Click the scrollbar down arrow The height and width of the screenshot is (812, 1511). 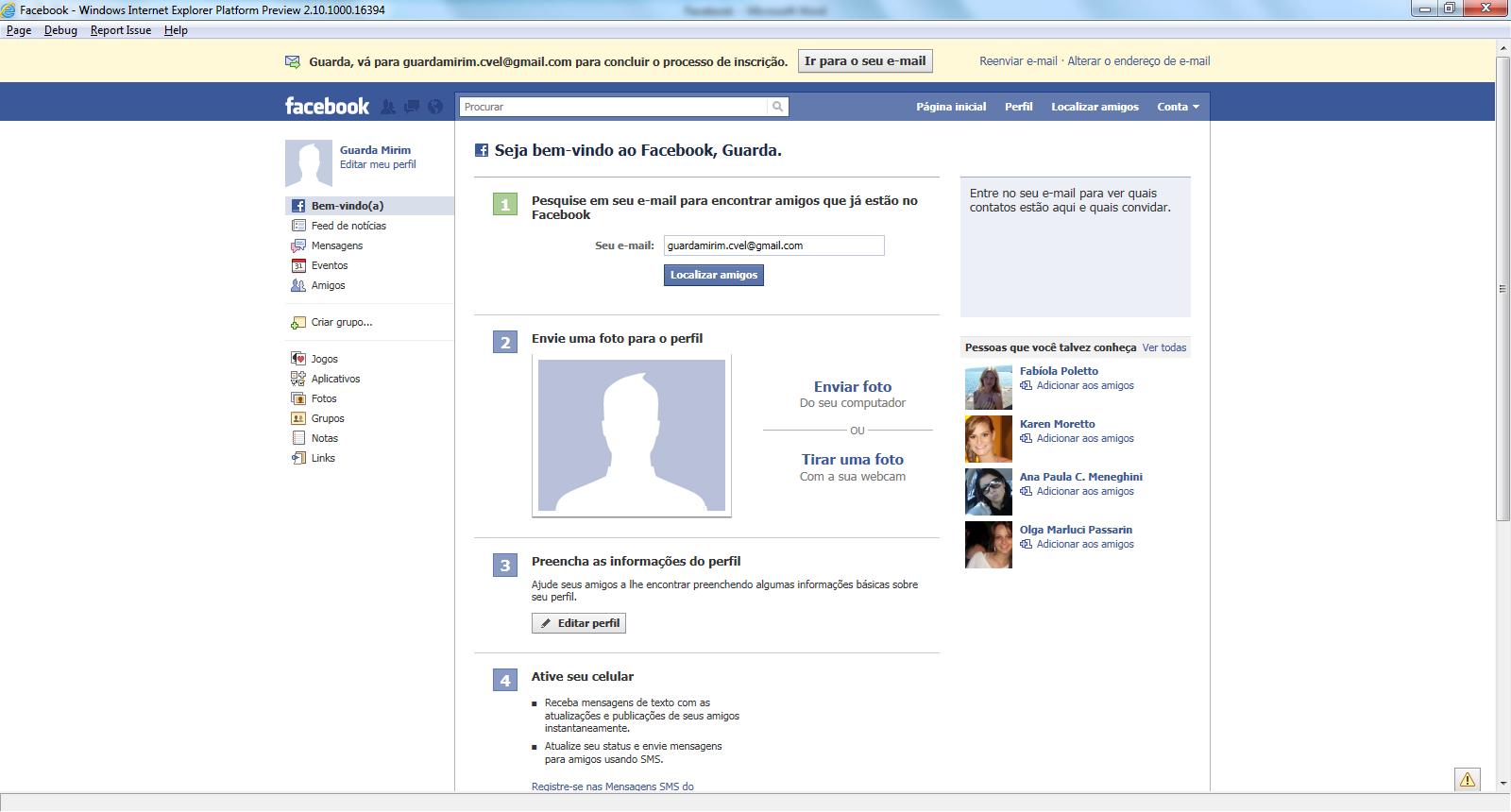(x=1503, y=783)
